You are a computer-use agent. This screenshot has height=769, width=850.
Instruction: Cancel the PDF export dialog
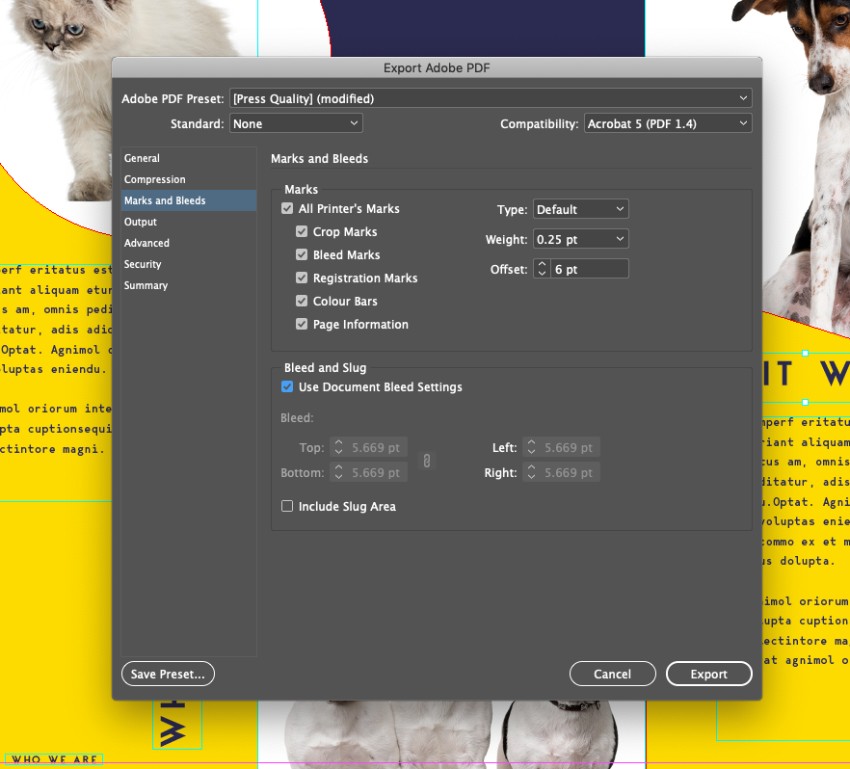[x=613, y=674]
